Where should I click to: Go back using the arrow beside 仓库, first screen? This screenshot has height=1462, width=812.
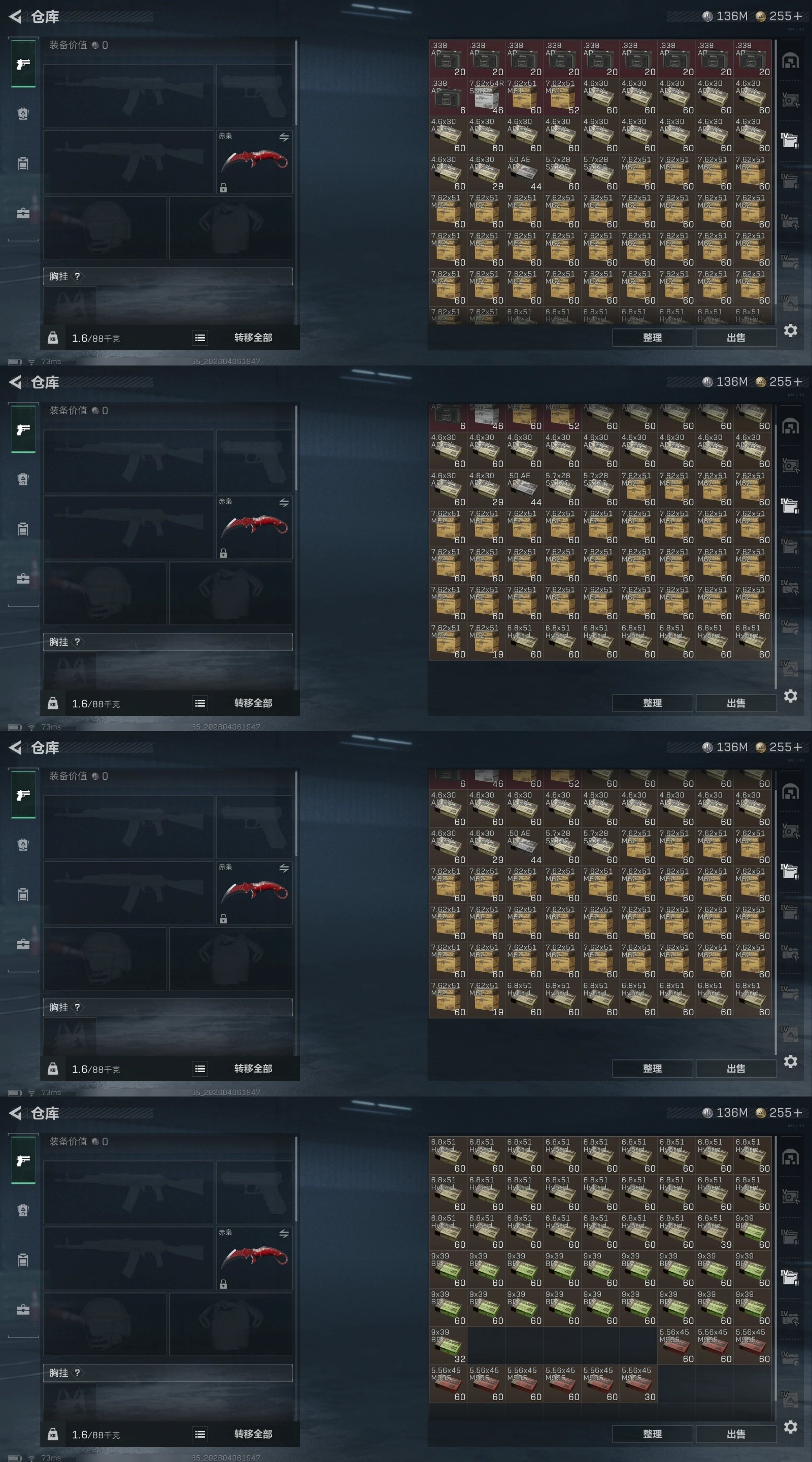point(15,16)
